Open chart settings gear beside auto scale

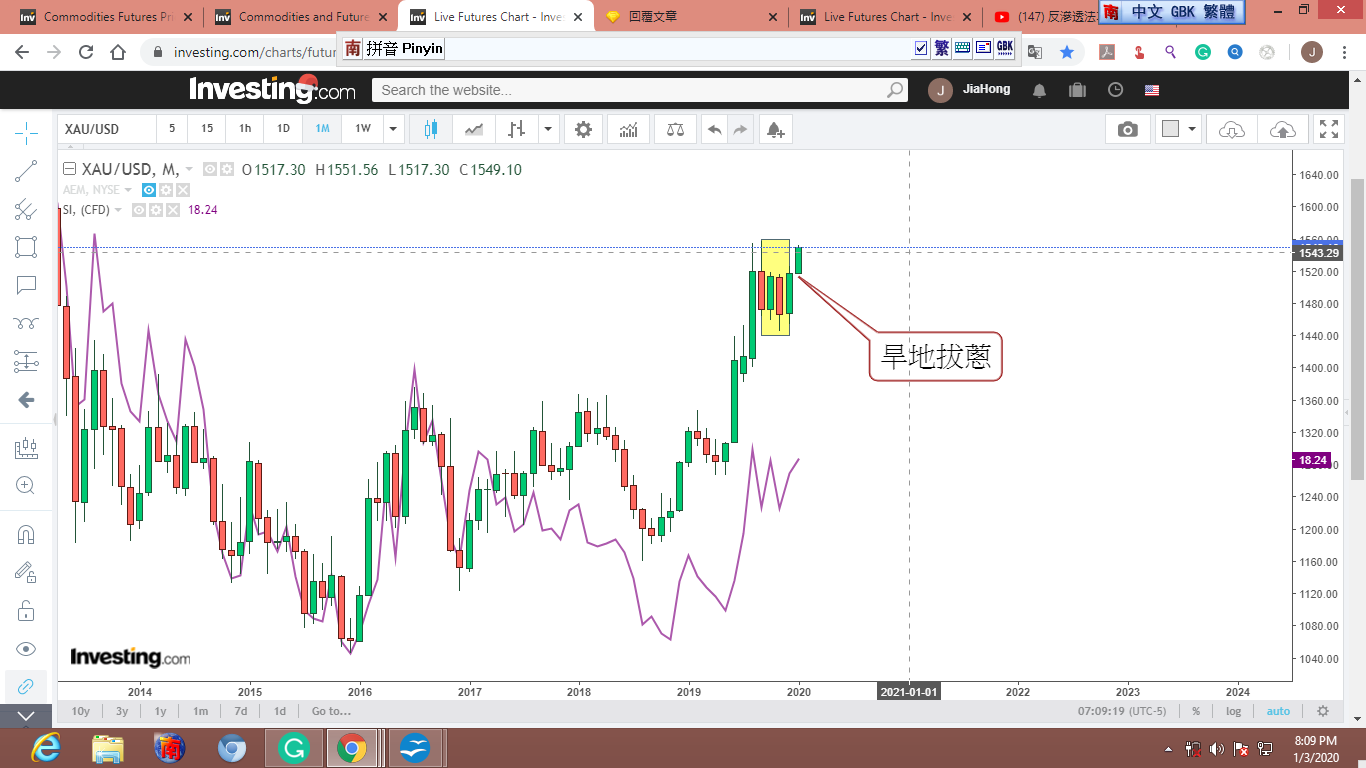click(x=1323, y=711)
